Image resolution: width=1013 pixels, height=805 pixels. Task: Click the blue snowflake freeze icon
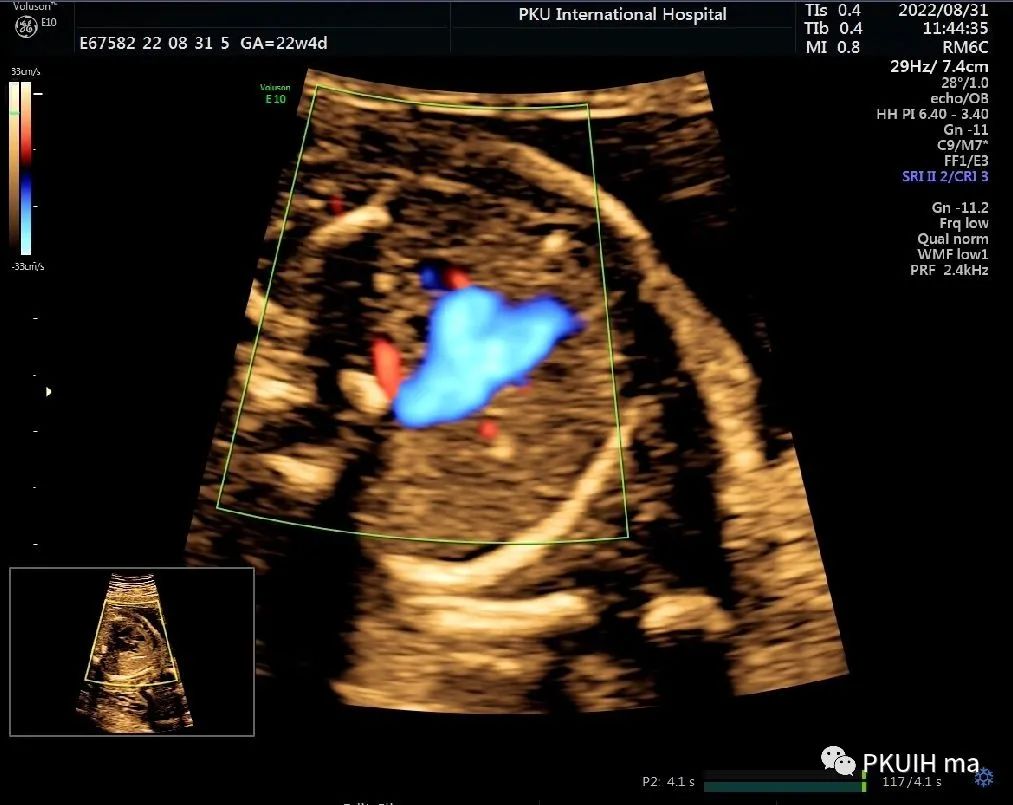tap(984, 777)
